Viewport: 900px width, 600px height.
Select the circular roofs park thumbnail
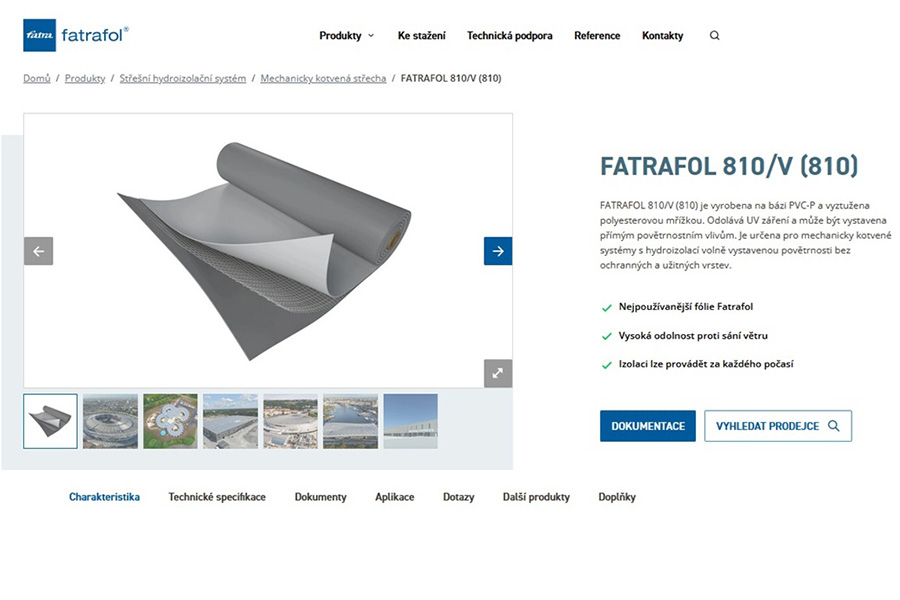click(170, 421)
